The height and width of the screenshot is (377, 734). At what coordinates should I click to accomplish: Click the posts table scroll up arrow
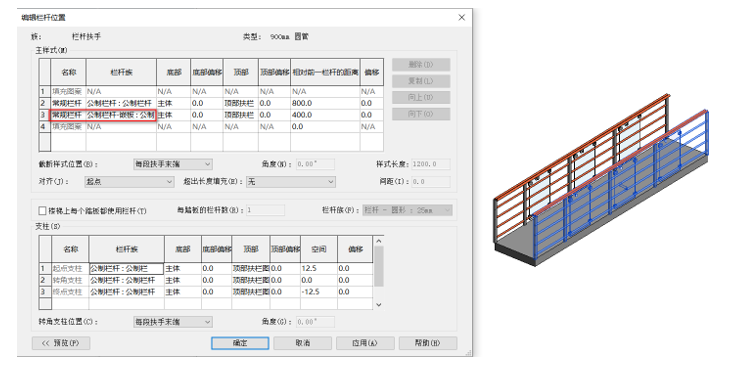pyautogui.click(x=379, y=241)
